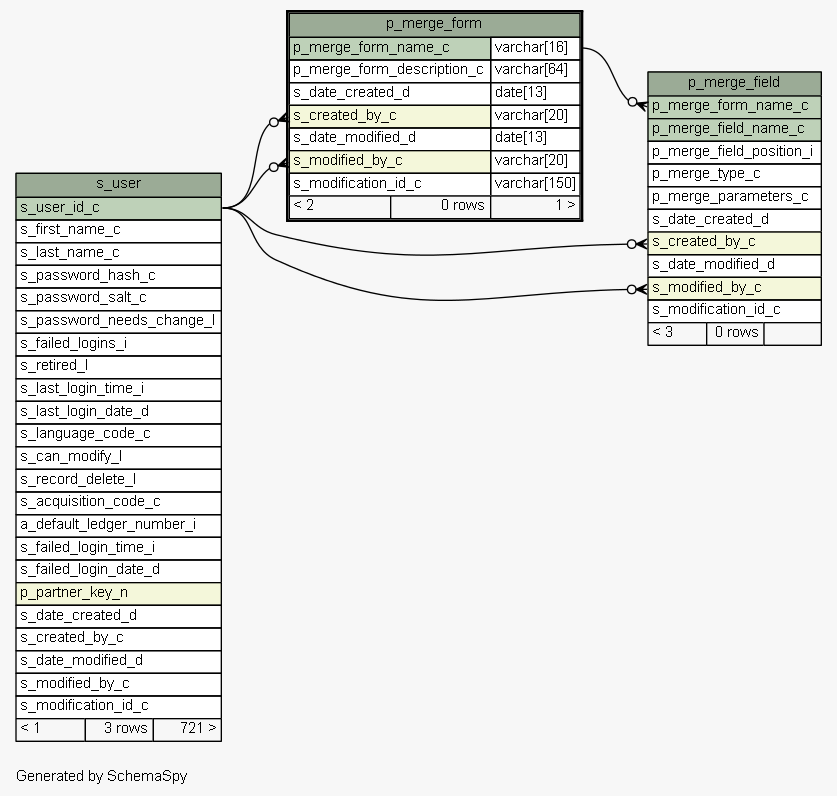Screen dimensions: 837x796
Task: Select the p_merge_field_position_i column
Action: point(734,151)
